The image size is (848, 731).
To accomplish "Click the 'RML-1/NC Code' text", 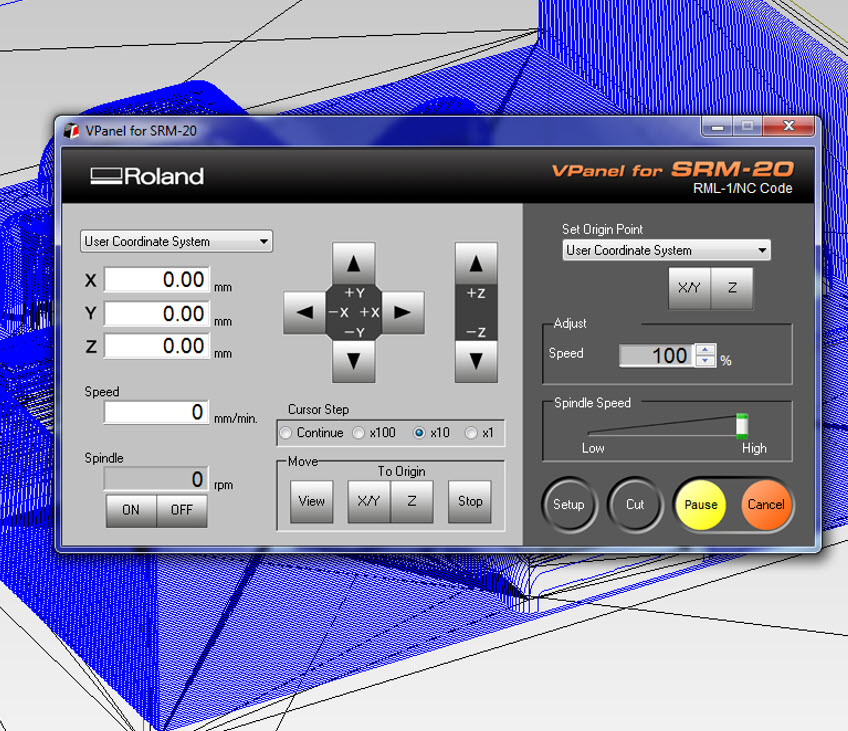I will (x=743, y=189).
